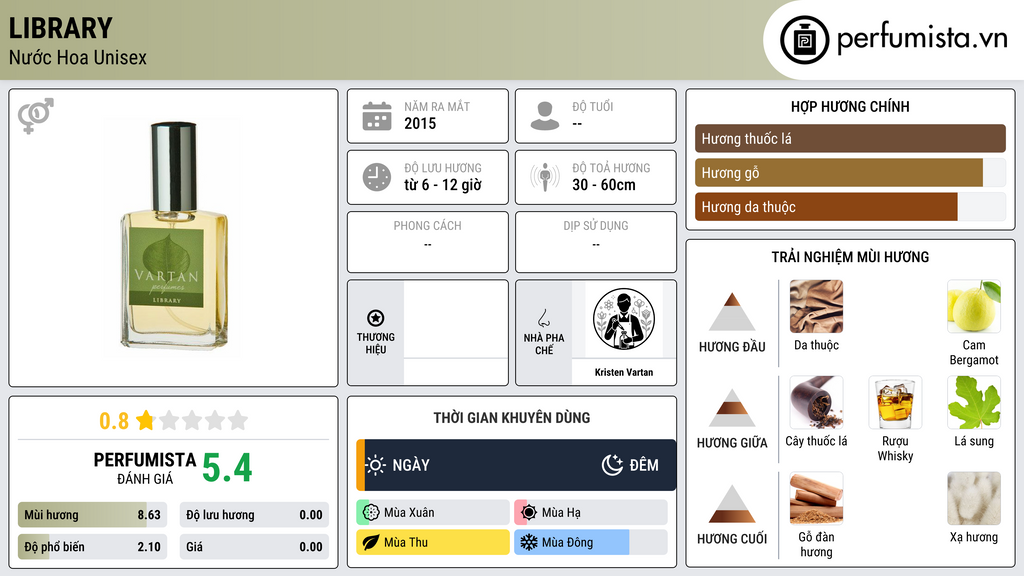Viewport: 1024px width, 576px height.
Task: Click the moon icon next to Đêm
Action: [612, 464]
